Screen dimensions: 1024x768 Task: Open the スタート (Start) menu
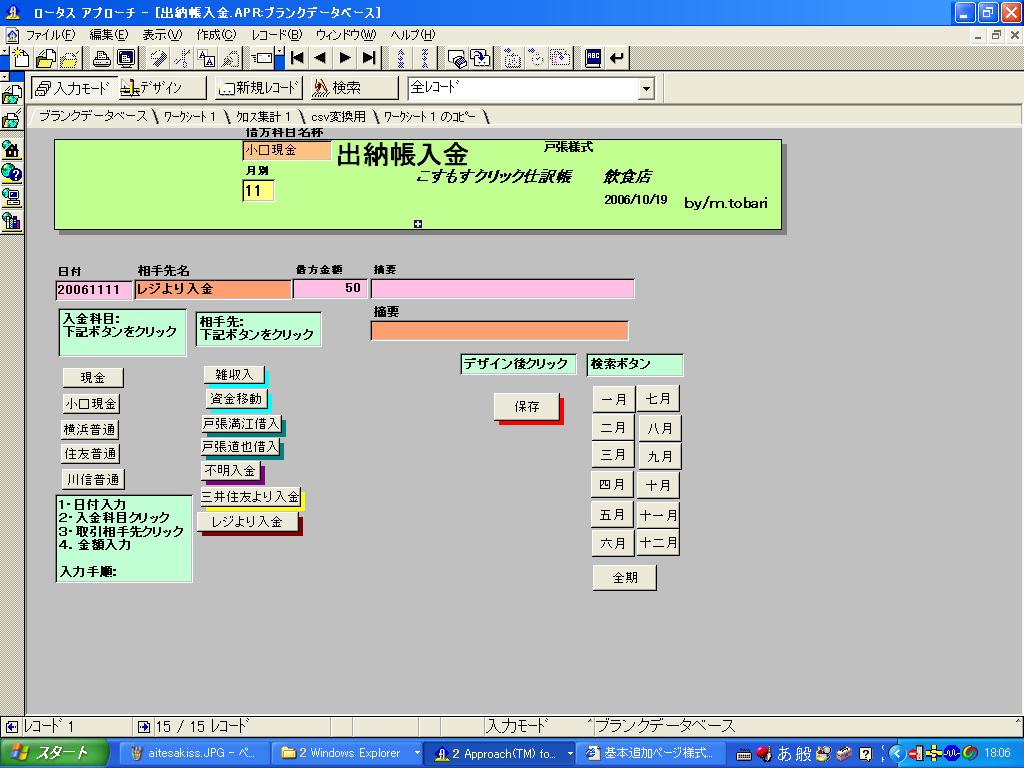coord(54,753)
